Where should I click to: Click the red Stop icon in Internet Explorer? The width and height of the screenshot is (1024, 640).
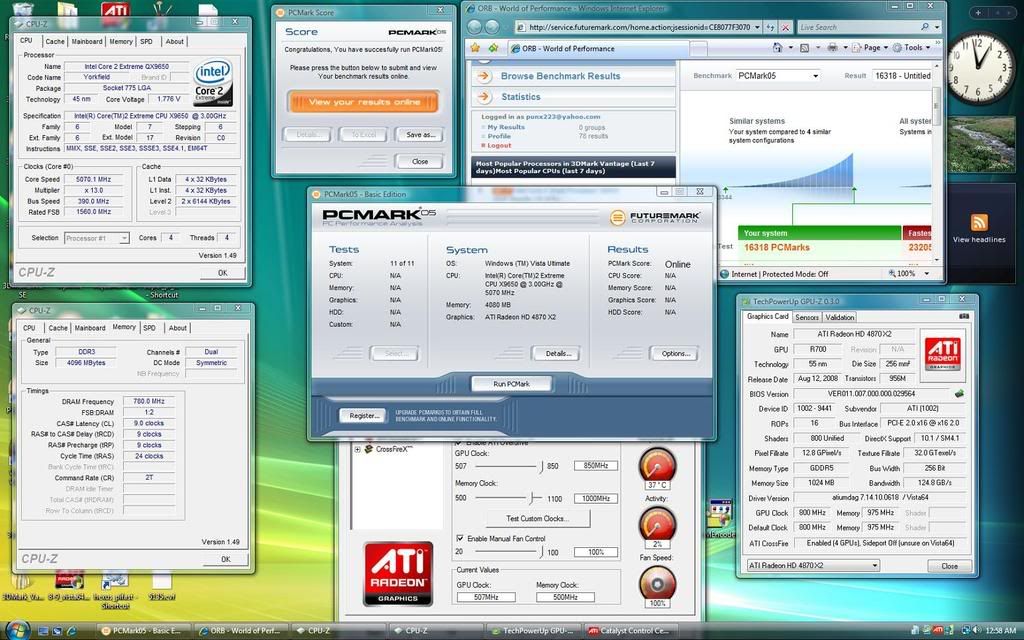click(x=786, y=27)
